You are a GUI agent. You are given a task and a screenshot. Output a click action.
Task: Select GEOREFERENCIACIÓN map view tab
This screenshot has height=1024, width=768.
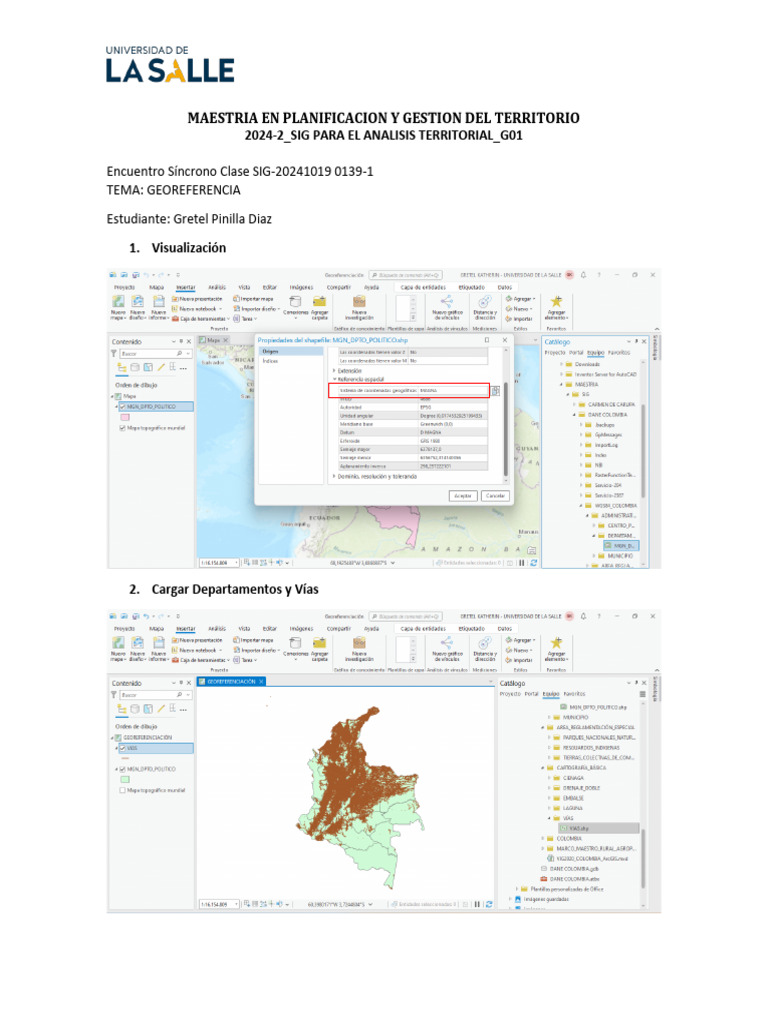pos(231,681)
